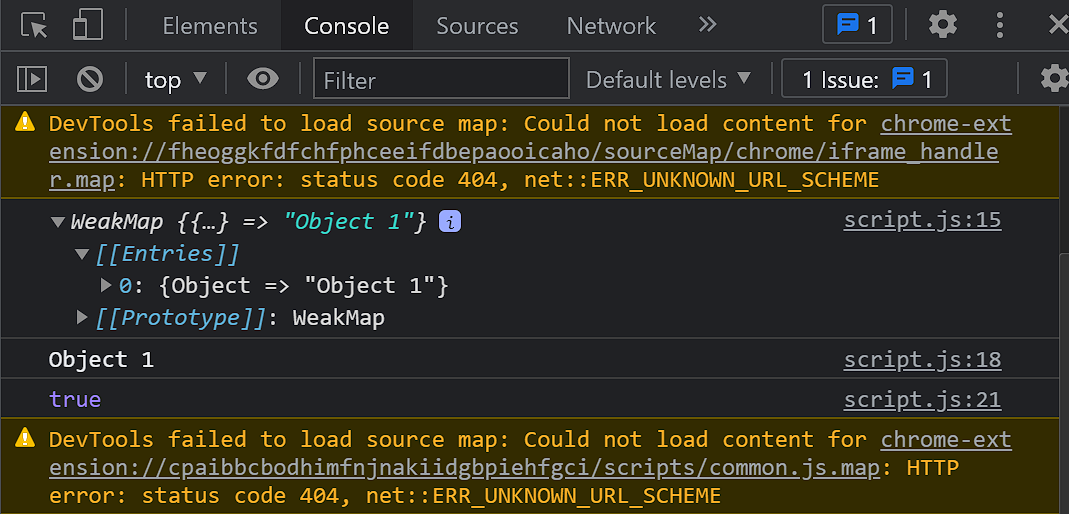Click the eye icon to create live expression

point(262,79)
